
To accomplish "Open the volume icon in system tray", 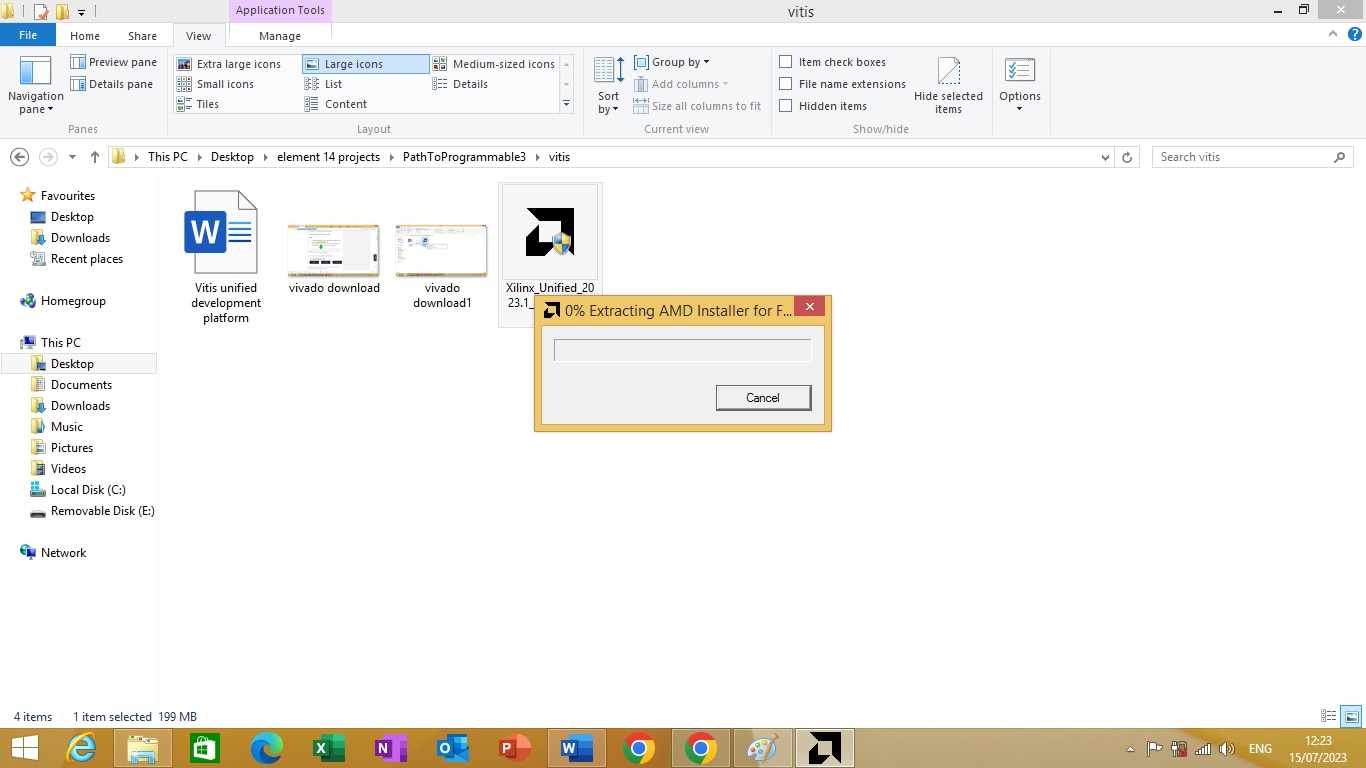I will tap(1227, 749).
